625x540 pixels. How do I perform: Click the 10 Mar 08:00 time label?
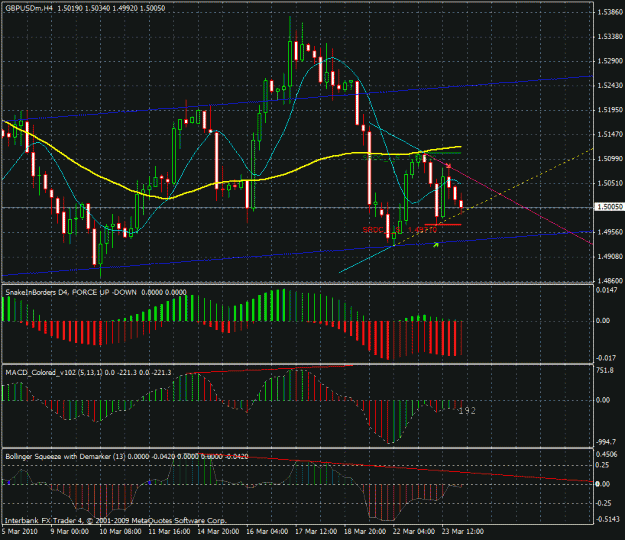[120, 532]
